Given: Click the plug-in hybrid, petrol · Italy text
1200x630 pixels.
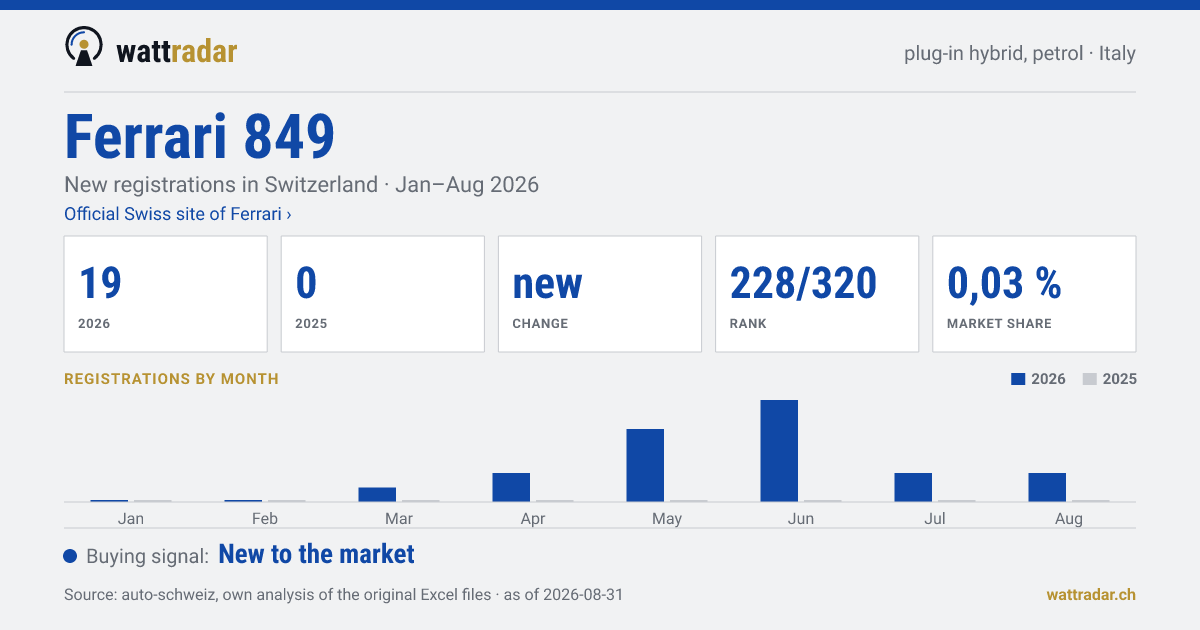Looking at the screenshot, I should [x=1020, y=53].
